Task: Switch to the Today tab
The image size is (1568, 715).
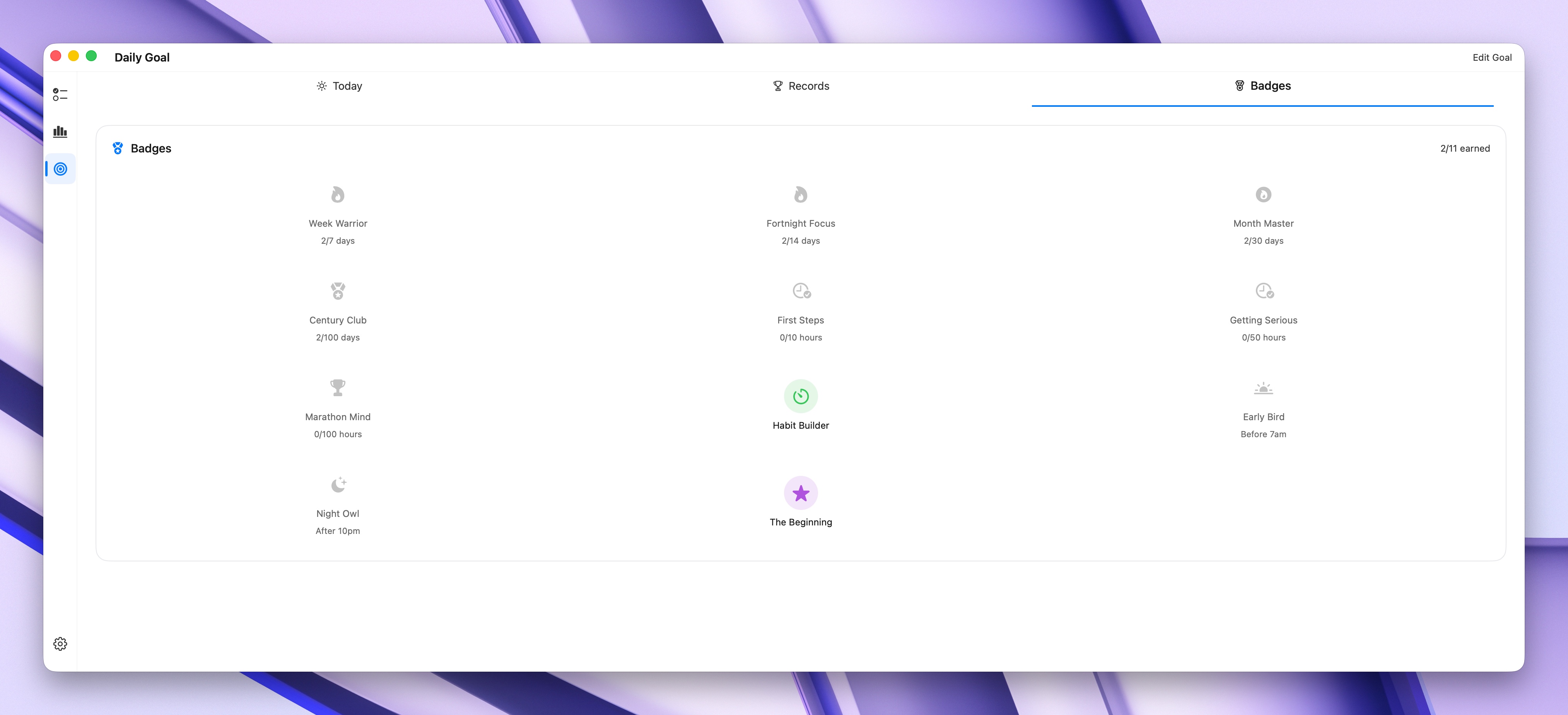Action: pos(339,86)
